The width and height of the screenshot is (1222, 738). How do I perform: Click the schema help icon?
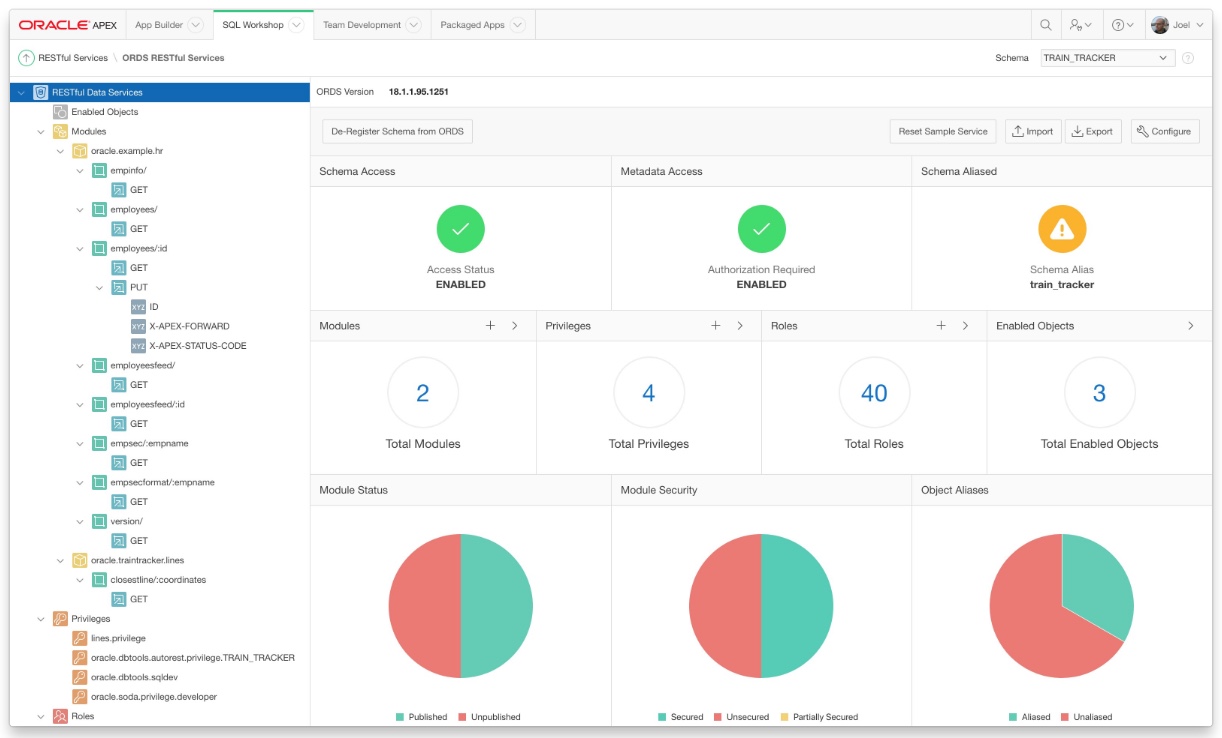point(1188,58)
